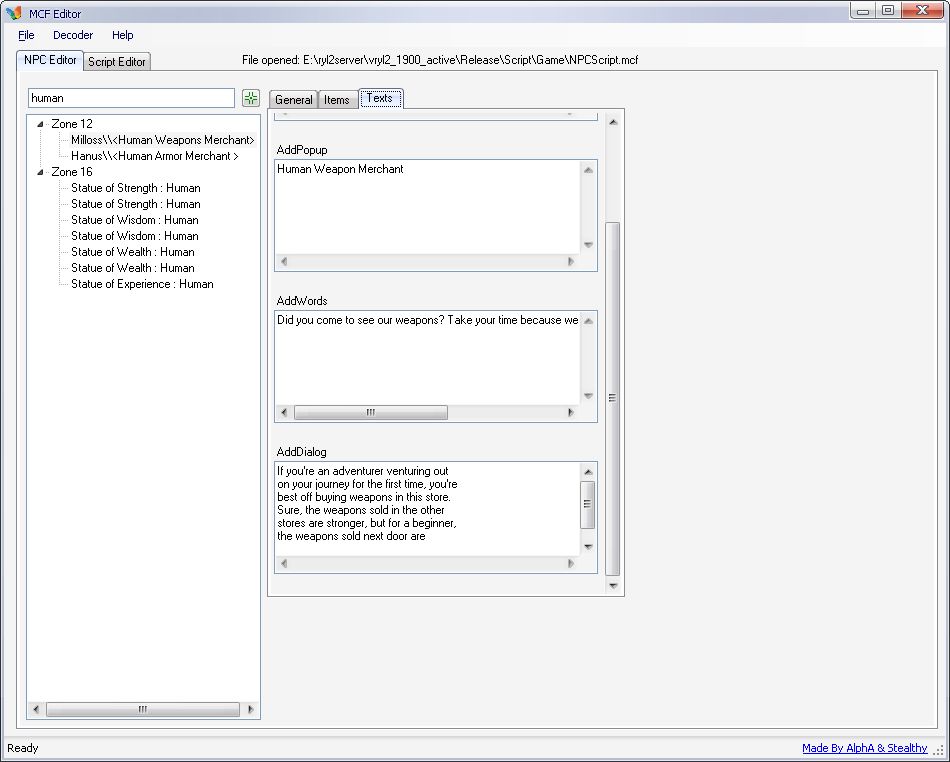Click the AddDialog vertical scrollbar down arrow
This screenshot has height=762, width=950.
click(588, 546)
